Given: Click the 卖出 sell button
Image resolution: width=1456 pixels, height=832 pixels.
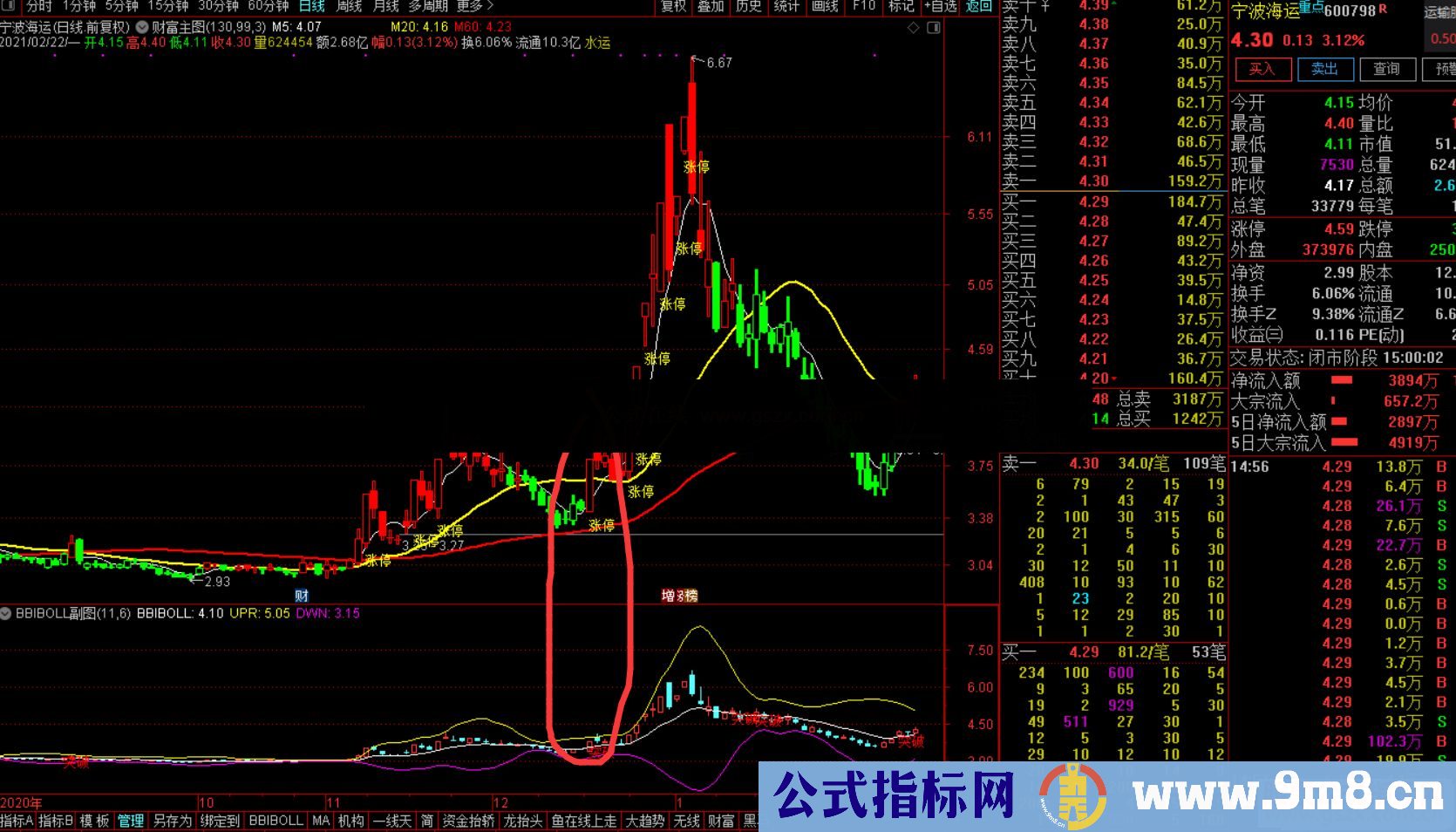Looking at the screenshot, I should click(x=1324, y=70).
